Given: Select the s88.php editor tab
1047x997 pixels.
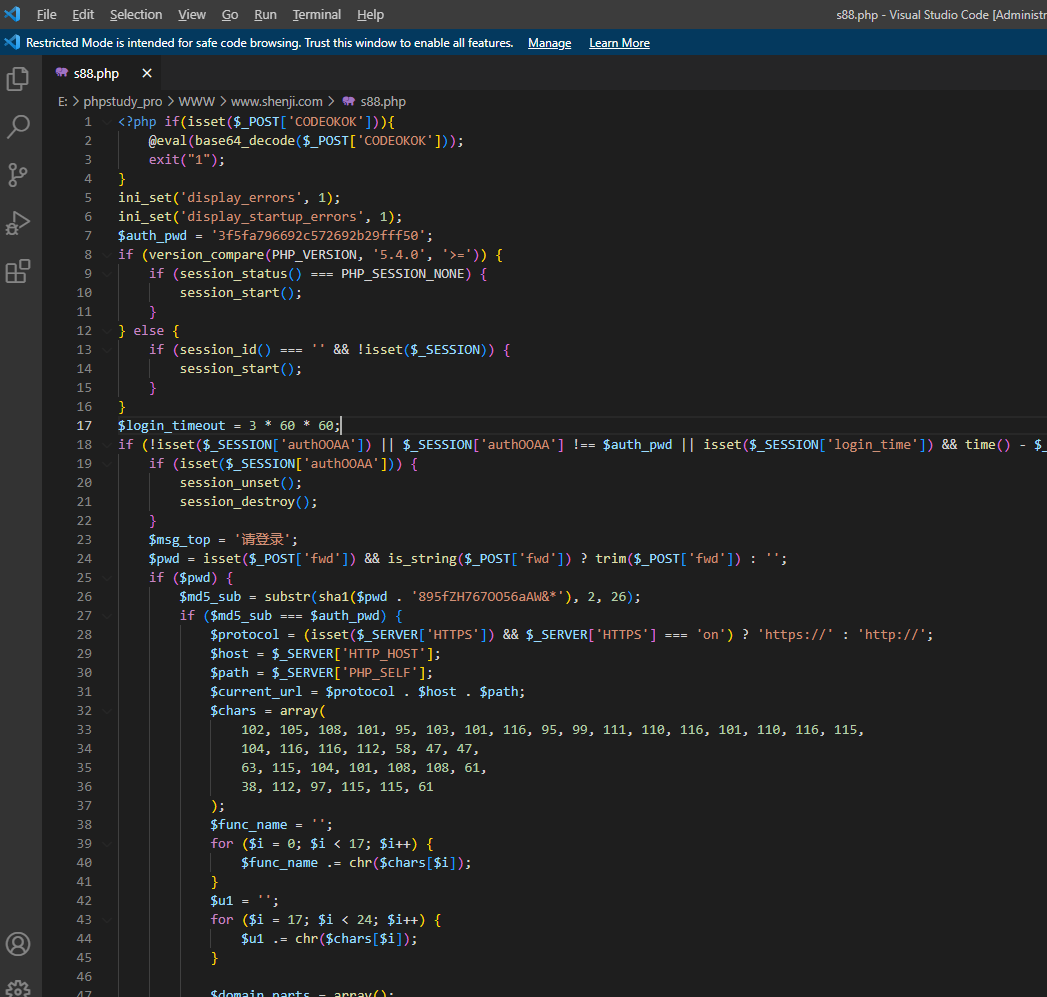Looking at the screenshot, I should [103, 73].
